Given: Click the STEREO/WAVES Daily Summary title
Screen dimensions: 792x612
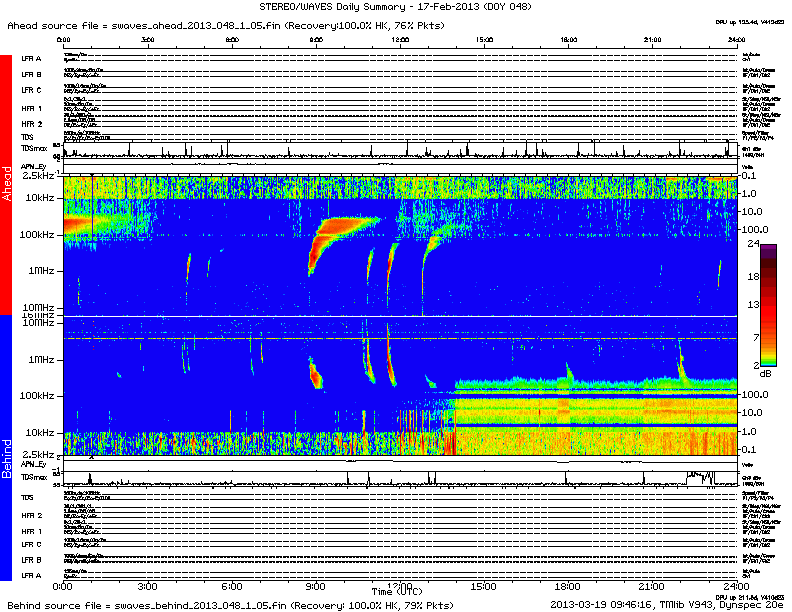Looking at the screenshot, I should (x=395, y=8).
